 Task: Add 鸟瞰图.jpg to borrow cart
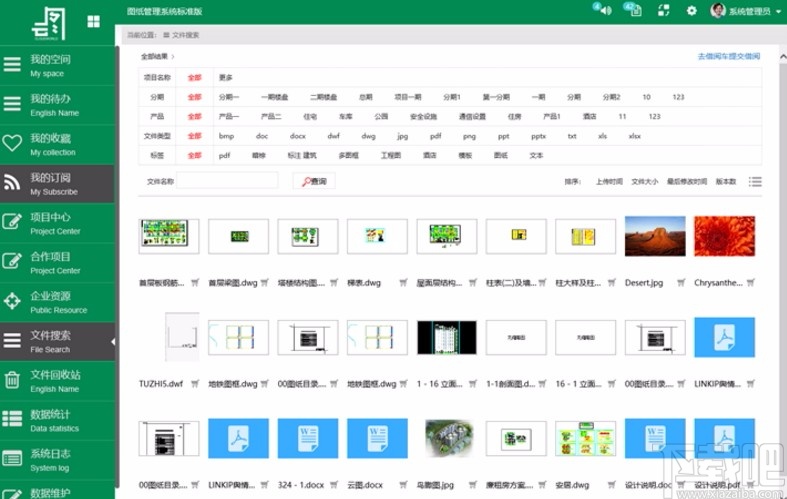[x=472, y=485]
